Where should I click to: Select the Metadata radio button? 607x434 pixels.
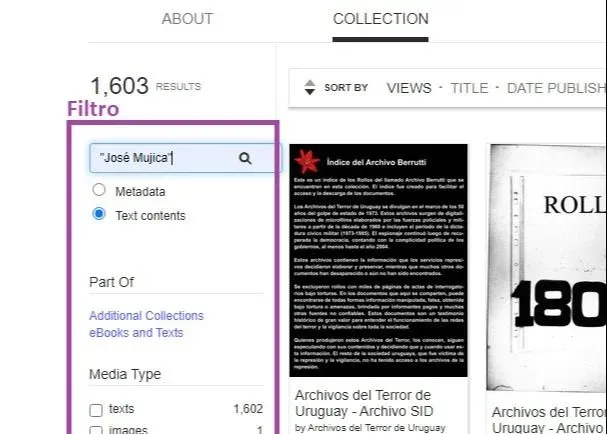98,190
